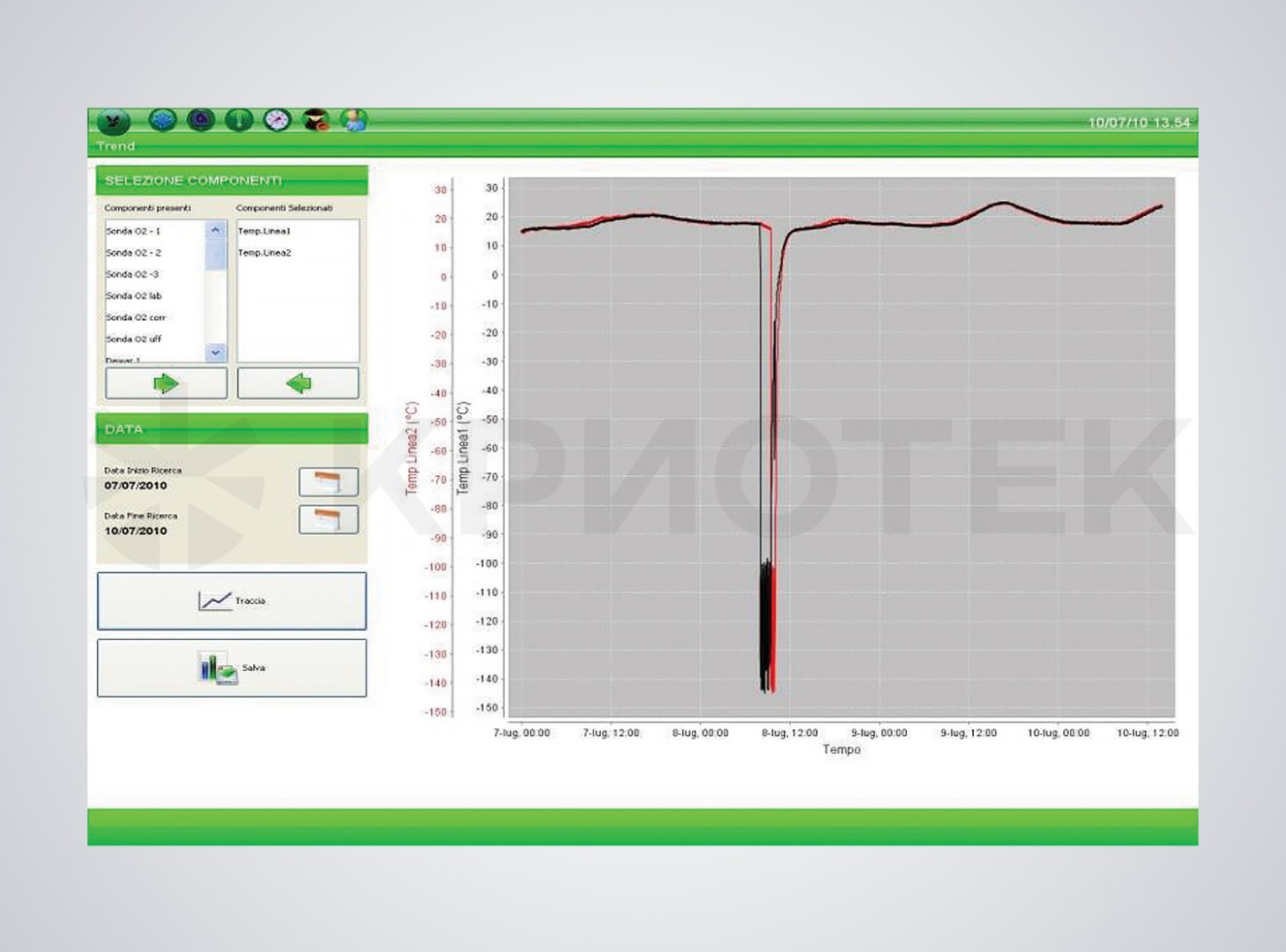Select Sonda O2 - 2 in list
The width and height of the screenshot is (1286, 952).
click(x=133, y=253)
